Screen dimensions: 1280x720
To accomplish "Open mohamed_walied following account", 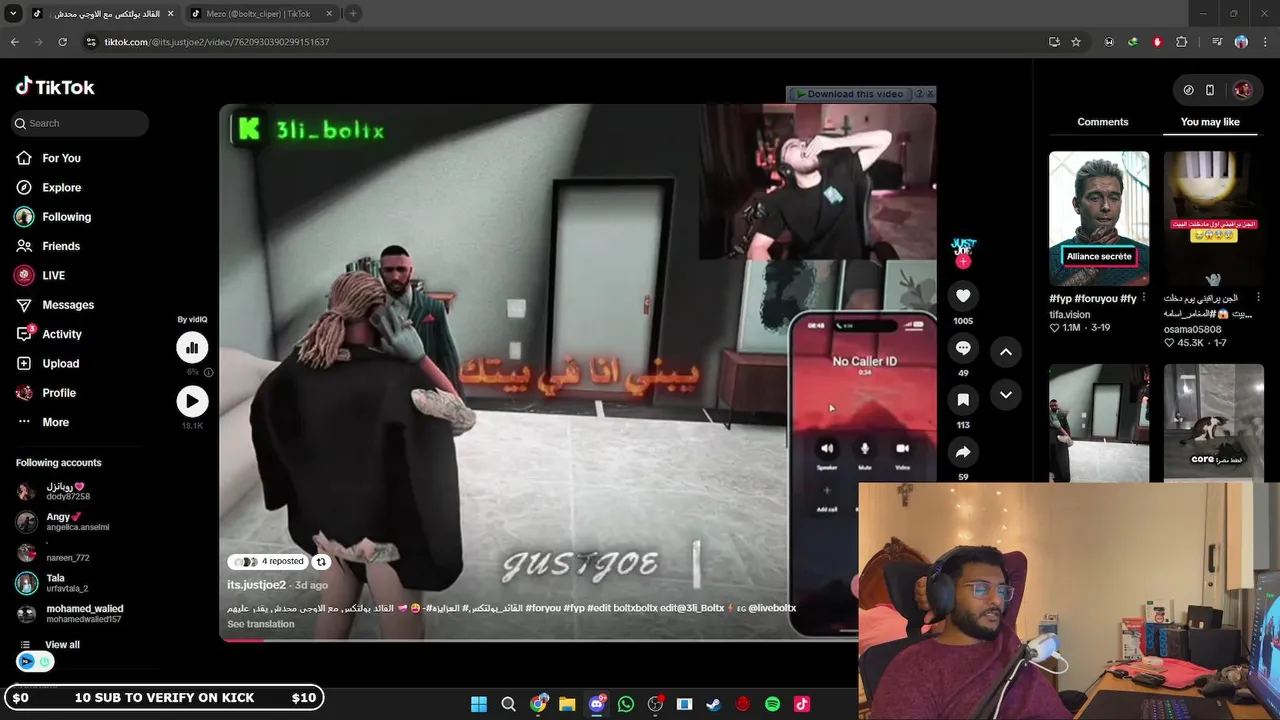I will pos(70,614).
